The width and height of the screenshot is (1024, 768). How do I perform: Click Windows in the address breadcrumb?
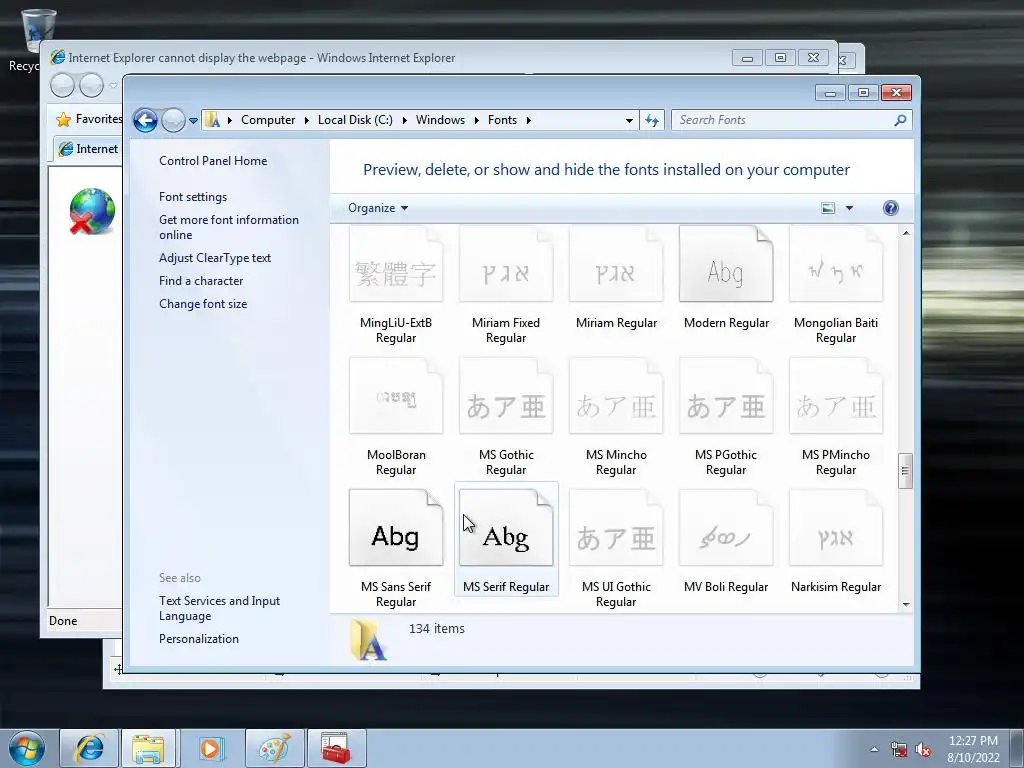440,120
